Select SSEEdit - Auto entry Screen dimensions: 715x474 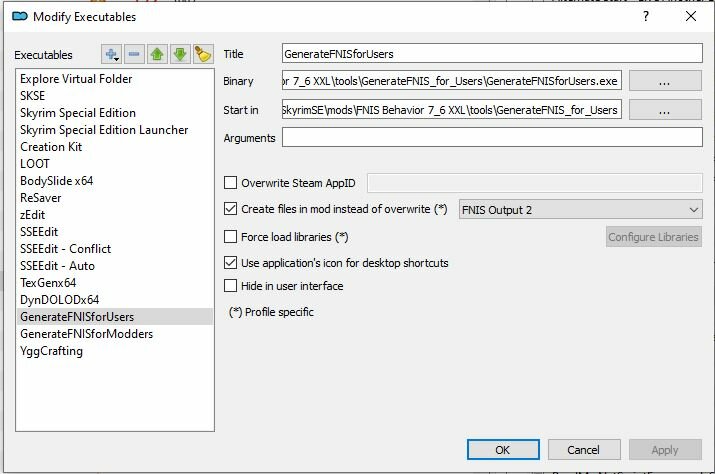pyautogui.click(x=115, y=266)
